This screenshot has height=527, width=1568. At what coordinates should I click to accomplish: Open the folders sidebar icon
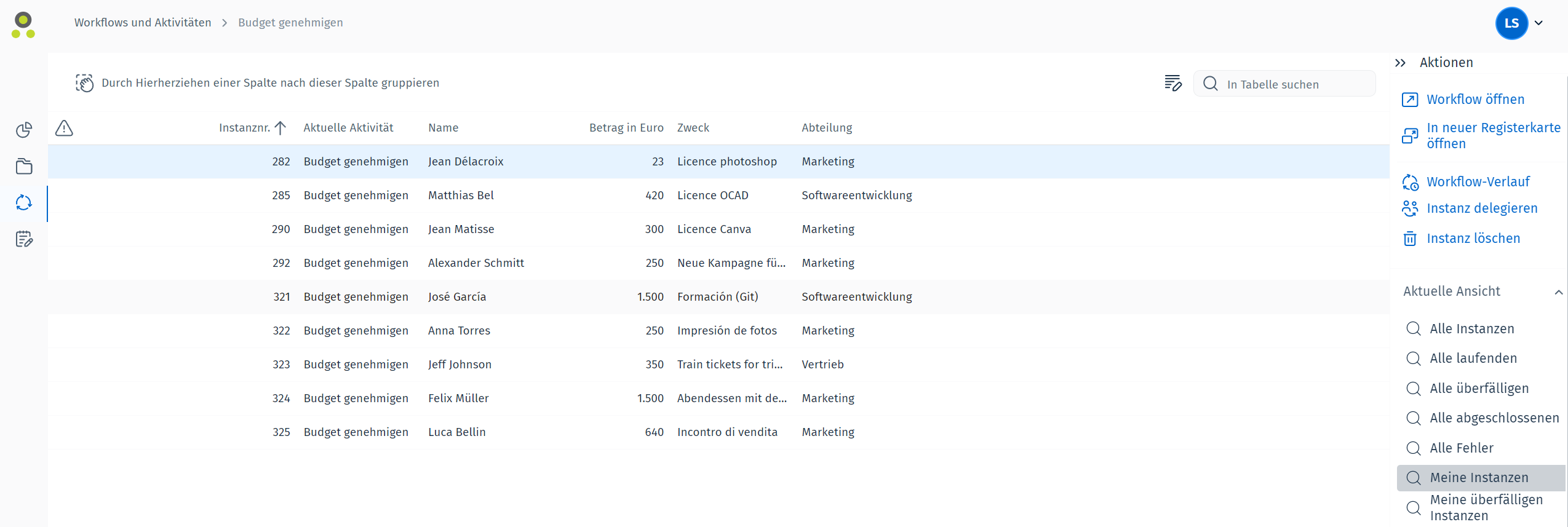pos(24,166)
